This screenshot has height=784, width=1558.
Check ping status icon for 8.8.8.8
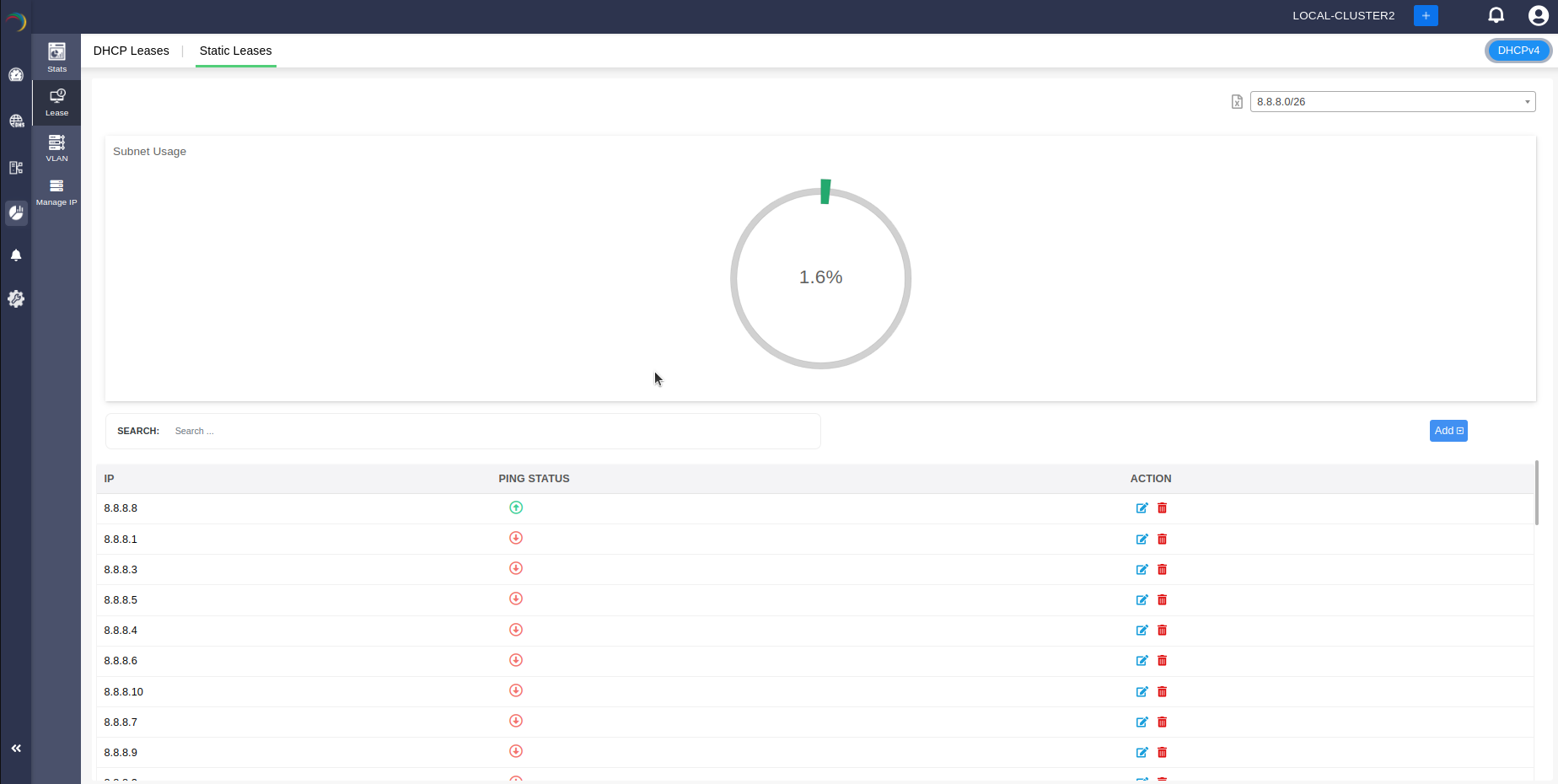tap(515, 507)
